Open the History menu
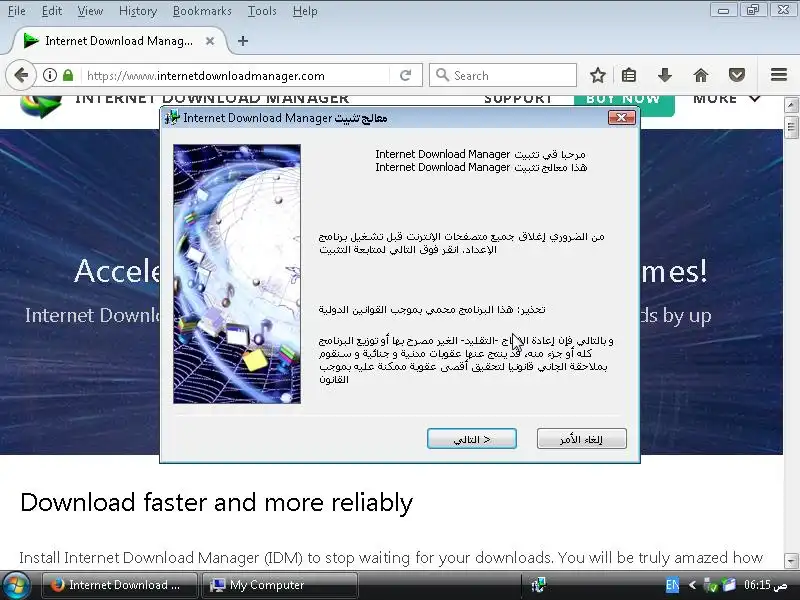Viewport: 800px width, 600px height. 138,11
